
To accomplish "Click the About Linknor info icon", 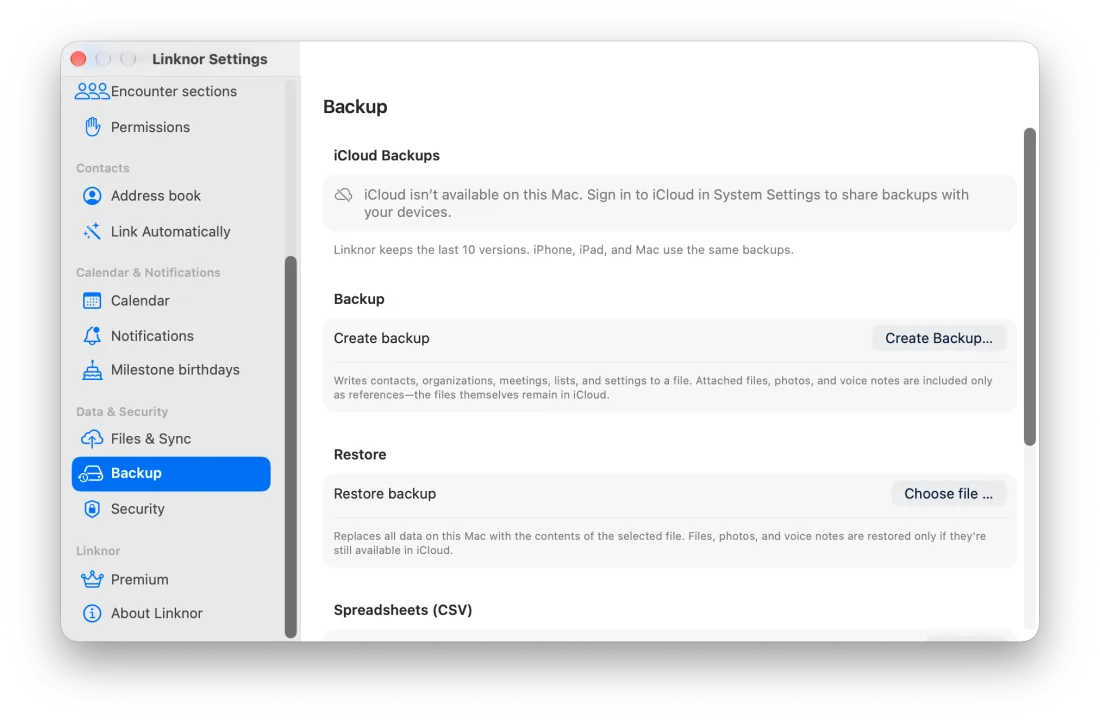I will (92, 613).
